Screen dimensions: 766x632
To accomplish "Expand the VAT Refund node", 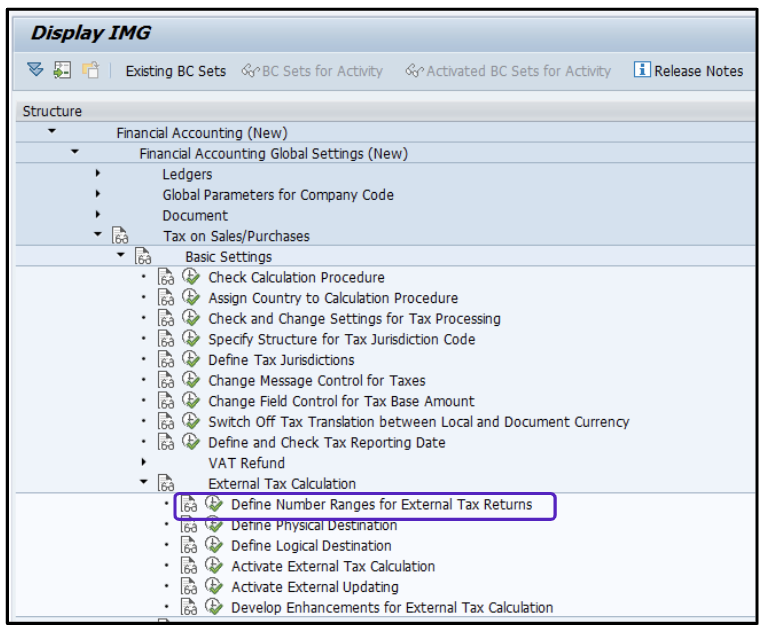I will 144,463.
